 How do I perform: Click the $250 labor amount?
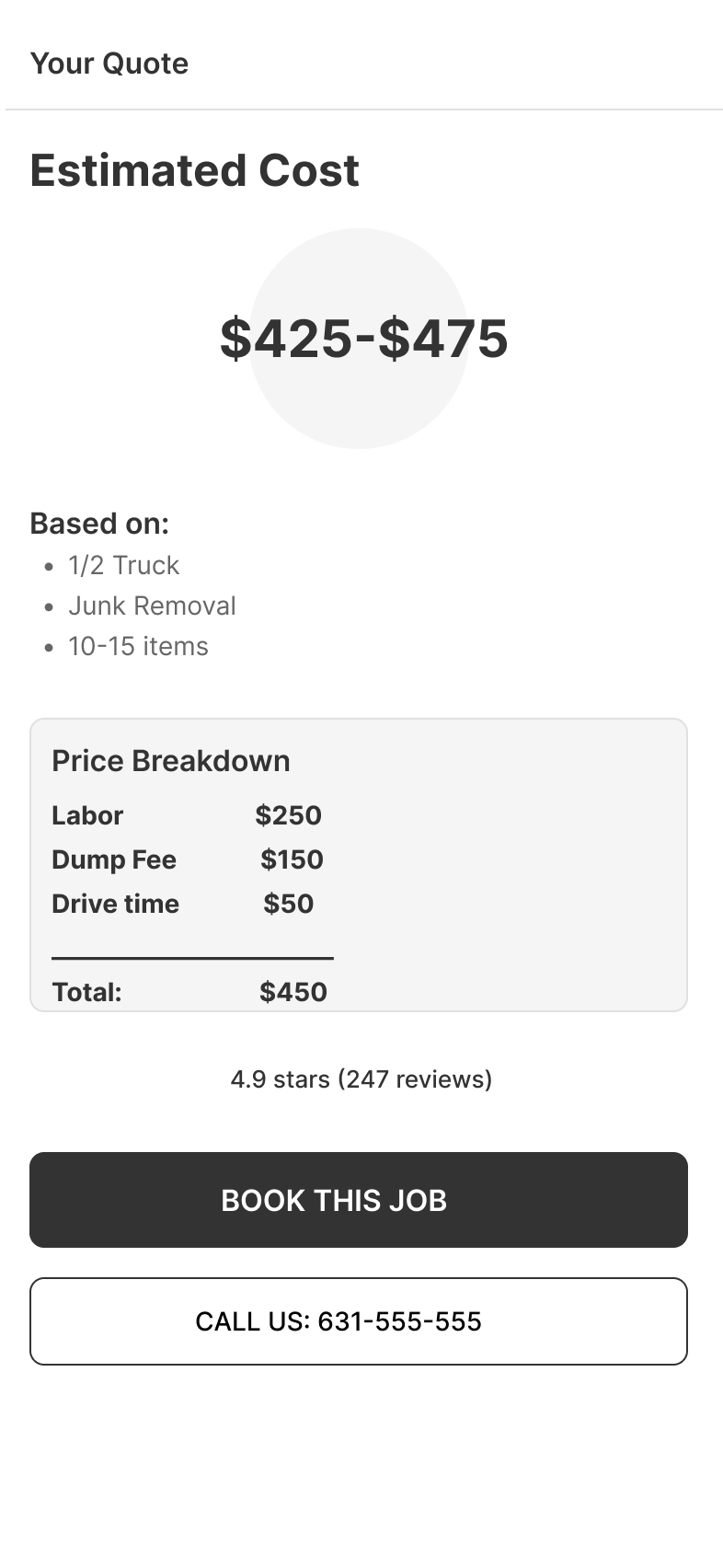click(x=289, y=815)
